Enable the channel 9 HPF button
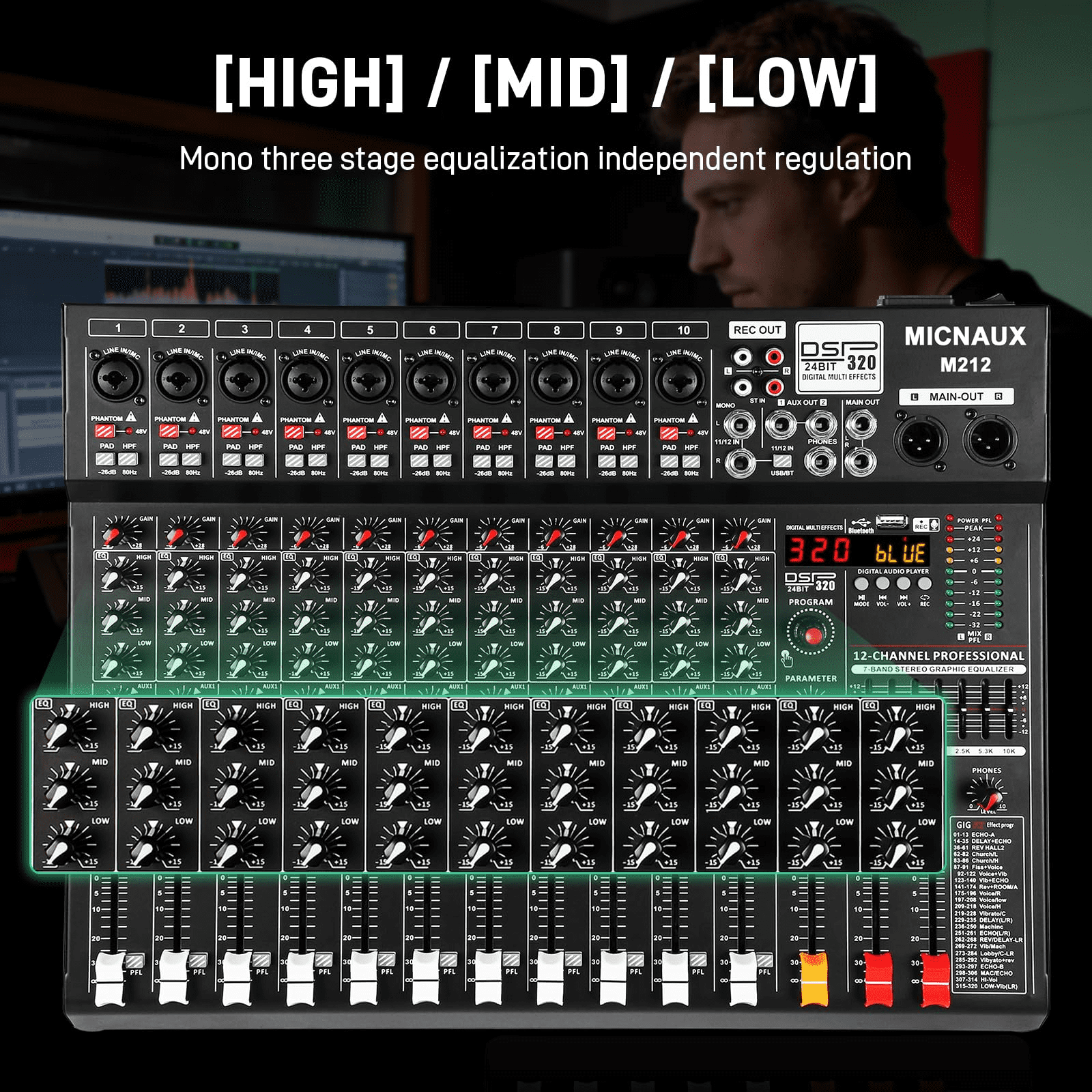This screenshot has width=1092, height=1092. [x=629, y=461]
